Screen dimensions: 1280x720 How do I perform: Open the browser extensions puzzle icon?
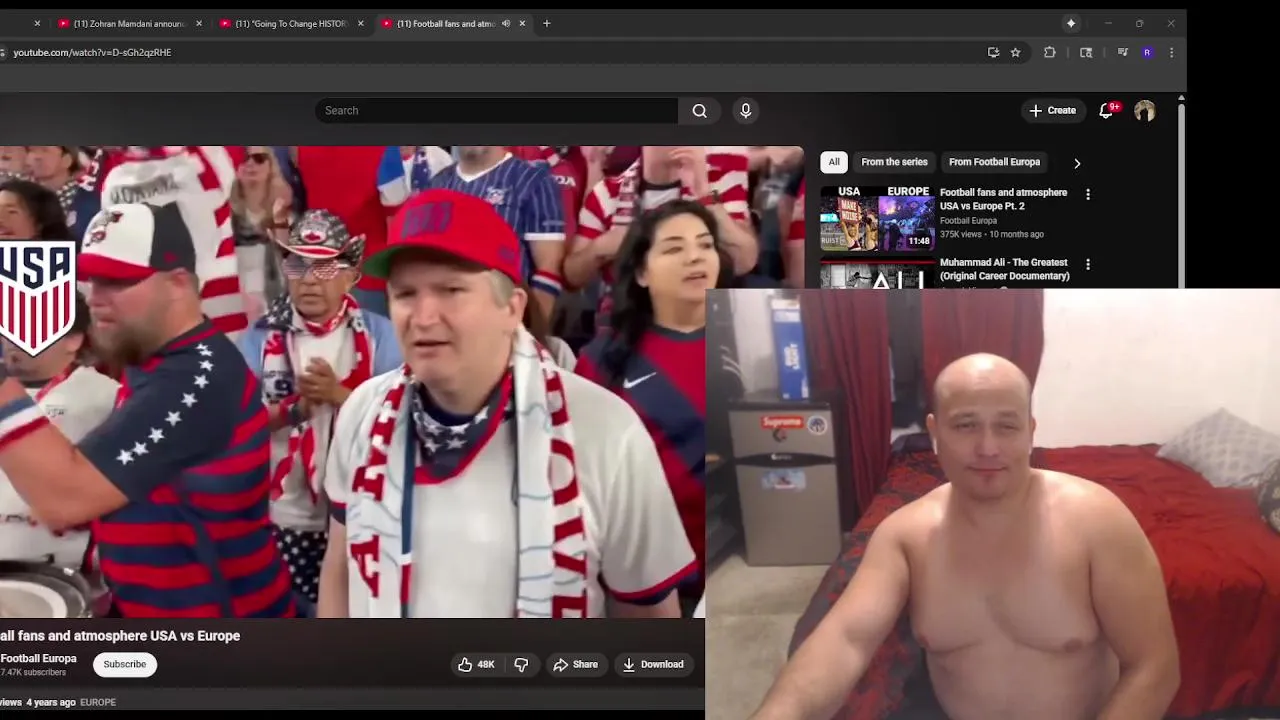(x=1049, y=52)
